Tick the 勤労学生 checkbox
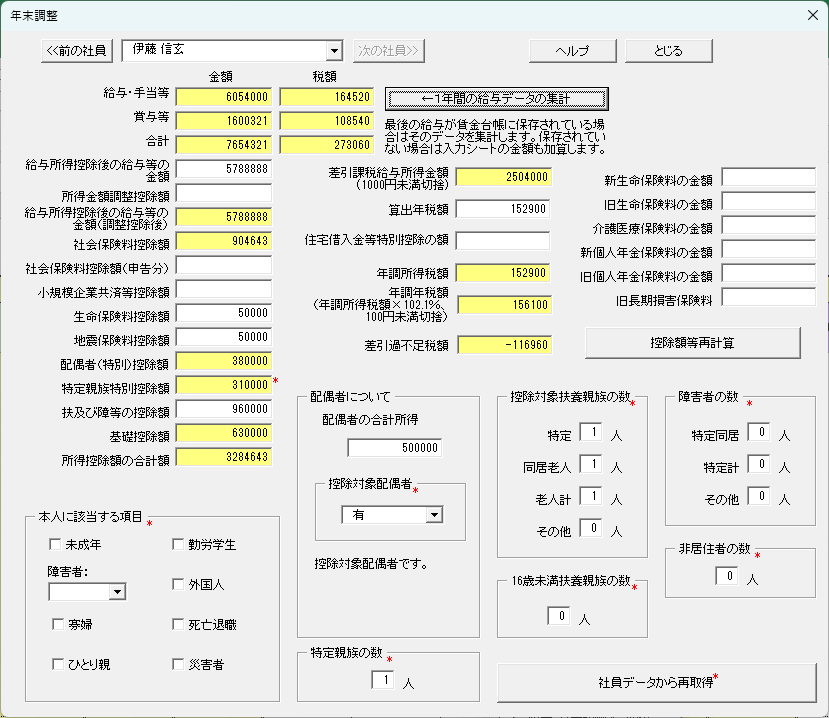Viewport: 829px width, 718px height. click(x=178, y=545)
